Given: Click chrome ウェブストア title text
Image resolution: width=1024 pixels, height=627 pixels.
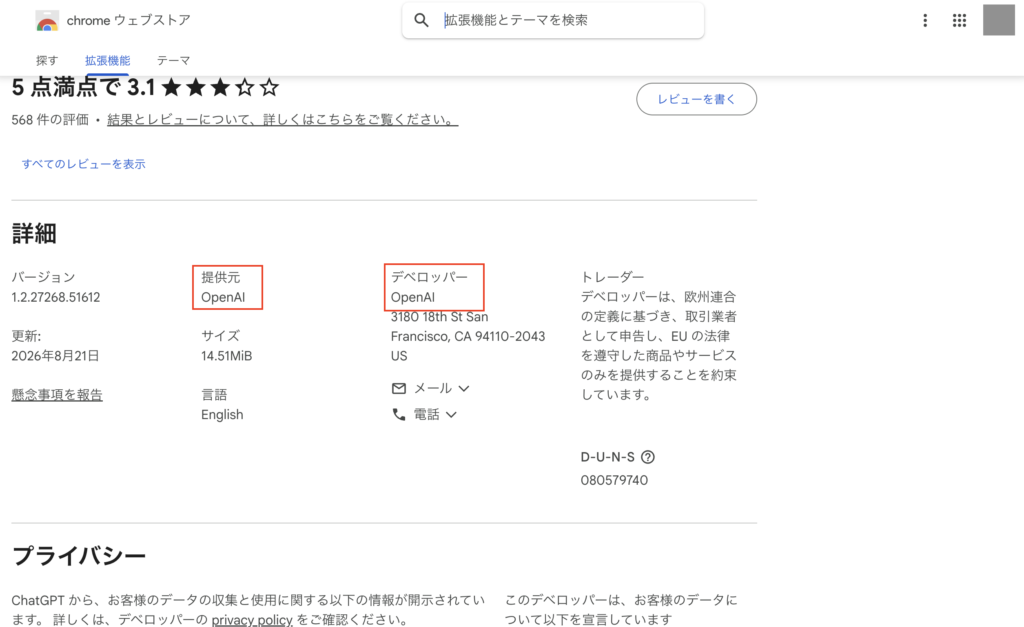Looking at the screenshot, I should 129,20.
